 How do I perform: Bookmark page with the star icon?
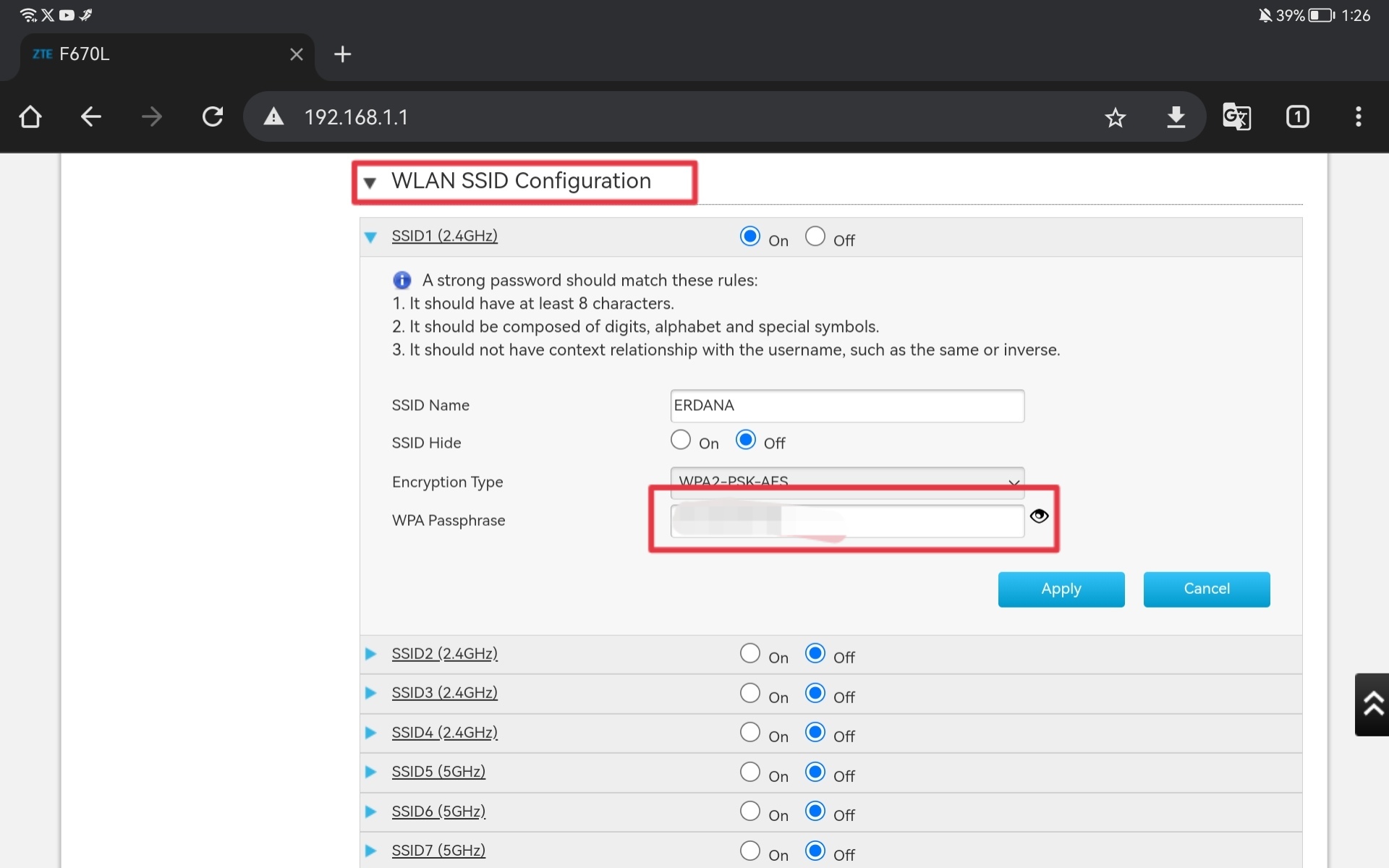click(1115, 117)
